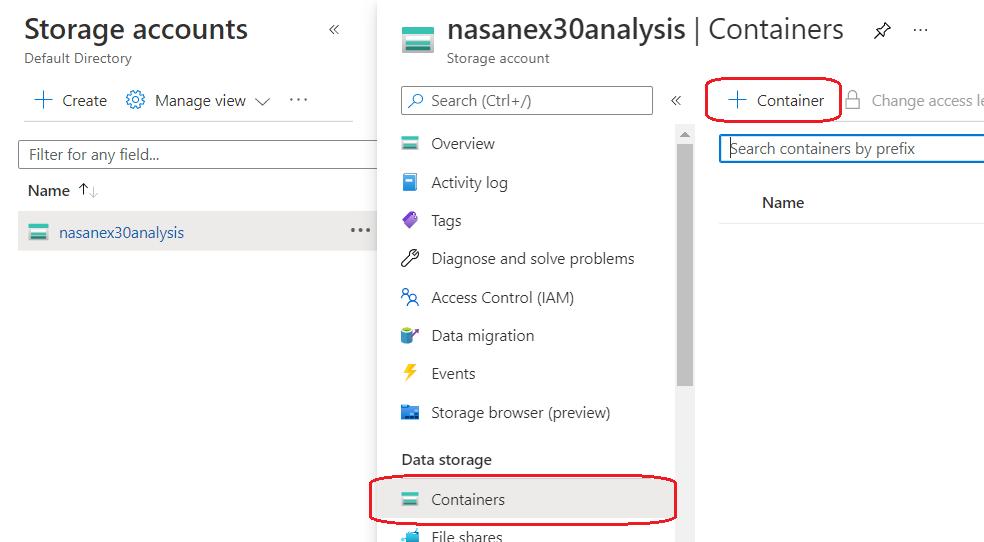Click the nasanex30analysis row storage icon
This screenshot has height=542, width=984.
38,232
